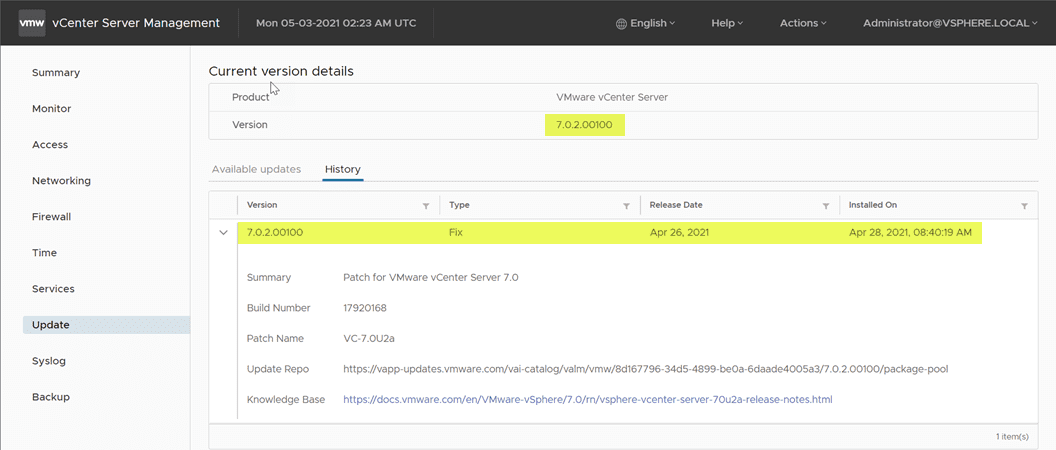1056x450 pixels.
Task: Open the Networking section
Action: [x=61, y=181]
